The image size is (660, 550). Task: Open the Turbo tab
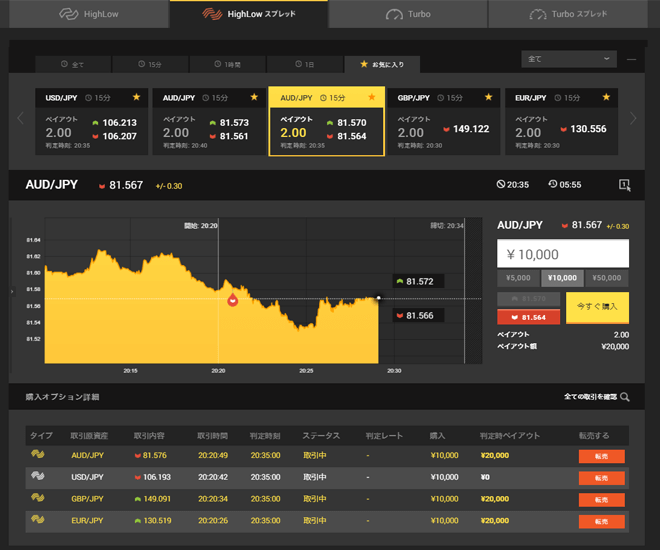point(408,14)
